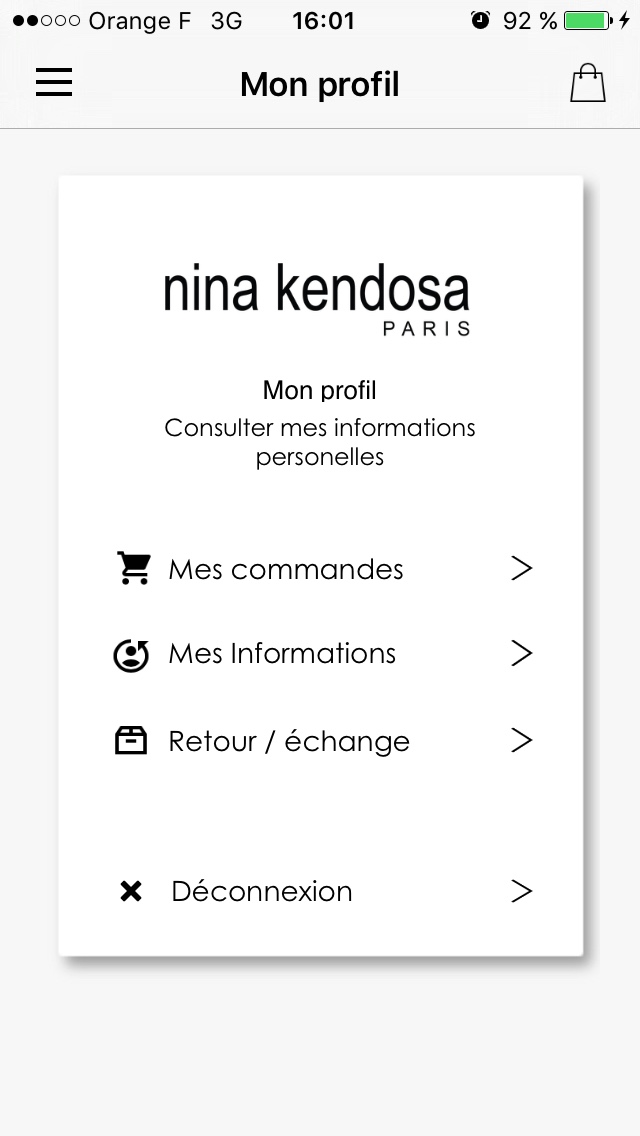Log out via Déconnexion
640x1136 pixels.
click(x=262, y=891)
